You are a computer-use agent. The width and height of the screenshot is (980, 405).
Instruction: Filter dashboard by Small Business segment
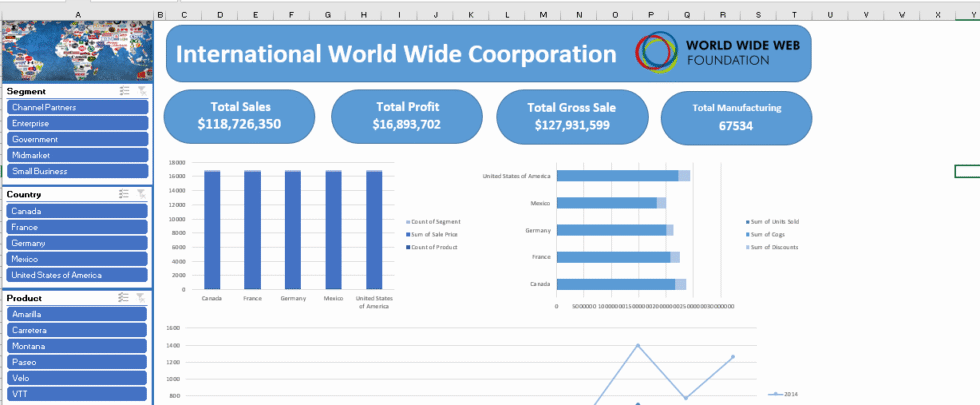pyautogui.click(x=77, y=171)
